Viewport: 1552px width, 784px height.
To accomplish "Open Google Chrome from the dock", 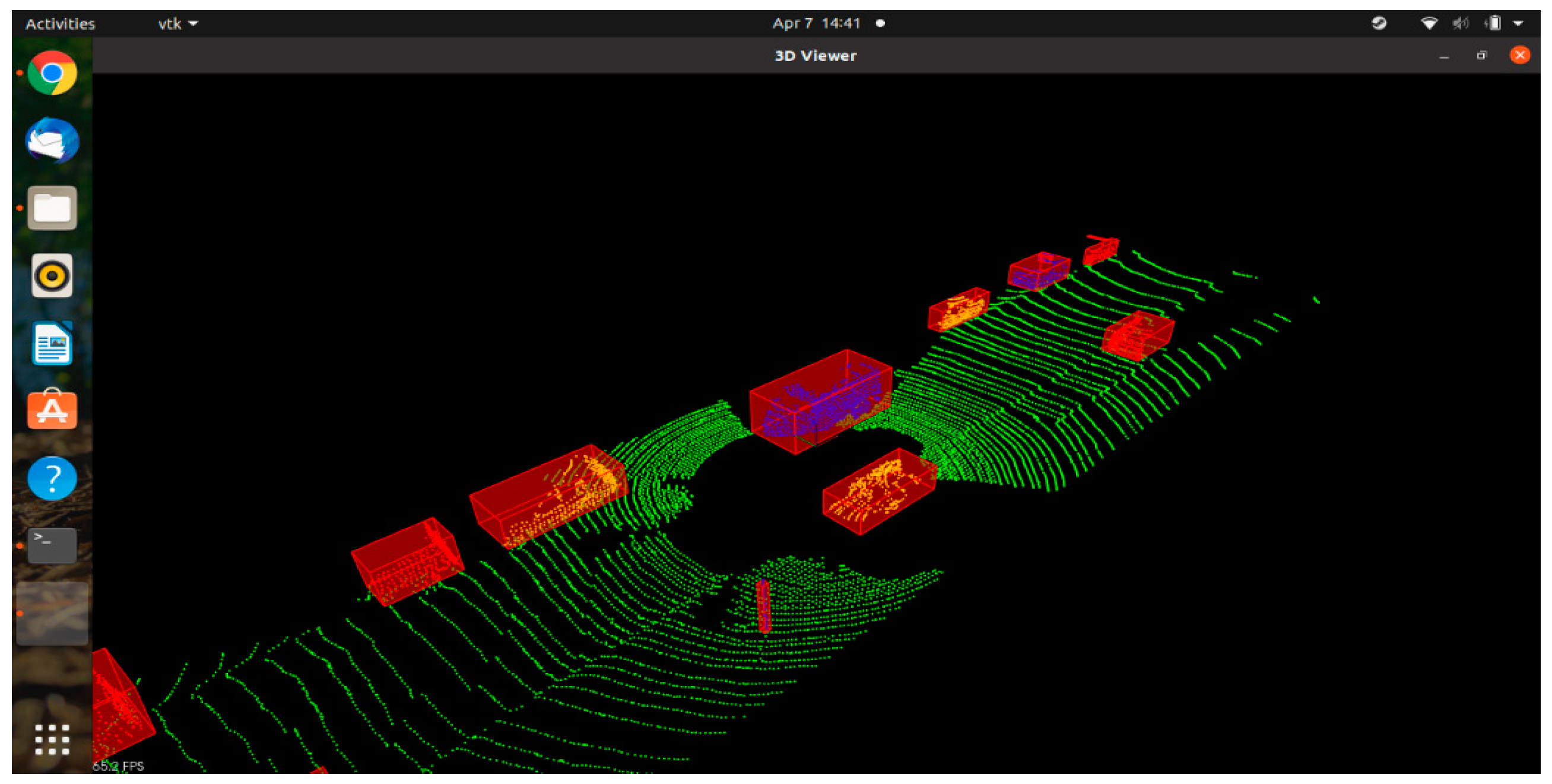I will pos(52,73).
